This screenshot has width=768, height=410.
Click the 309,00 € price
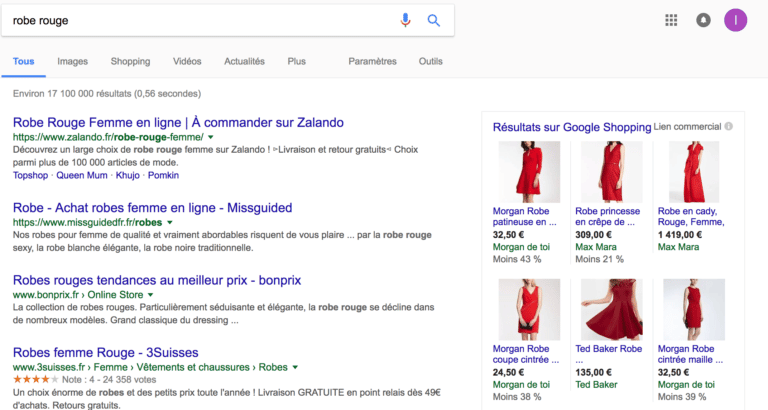point(594,235)
